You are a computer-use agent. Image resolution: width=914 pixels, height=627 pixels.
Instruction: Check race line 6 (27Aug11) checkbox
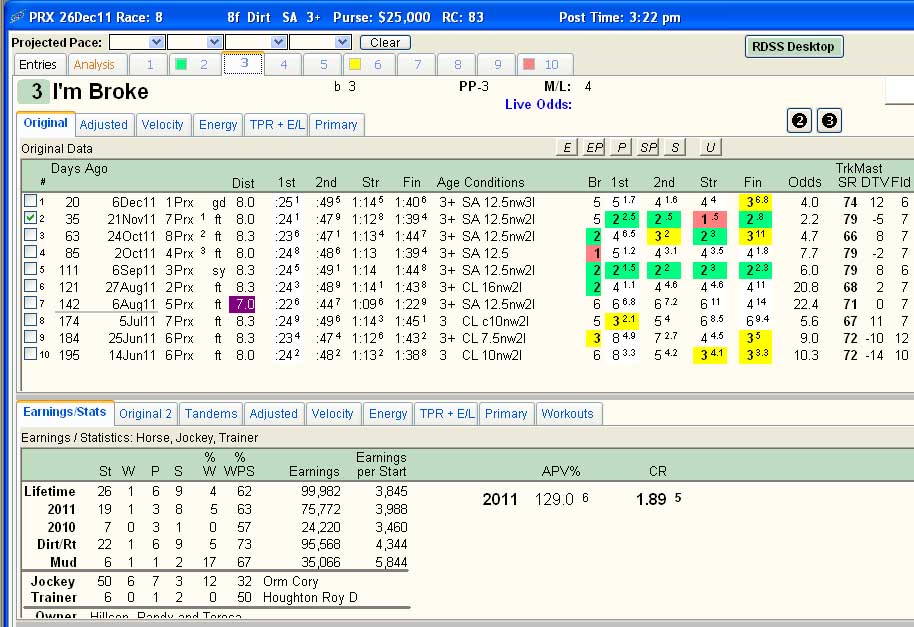30,286
